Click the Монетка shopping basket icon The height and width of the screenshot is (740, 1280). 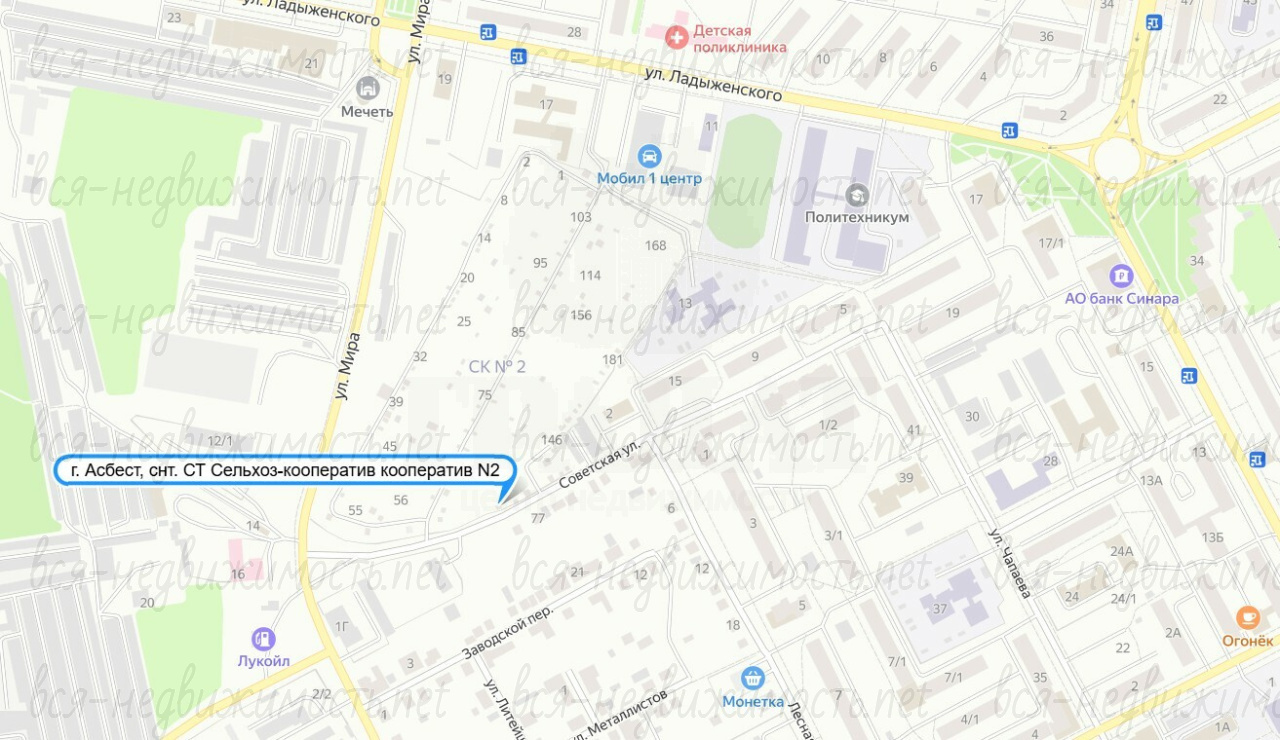click(752, 678)
